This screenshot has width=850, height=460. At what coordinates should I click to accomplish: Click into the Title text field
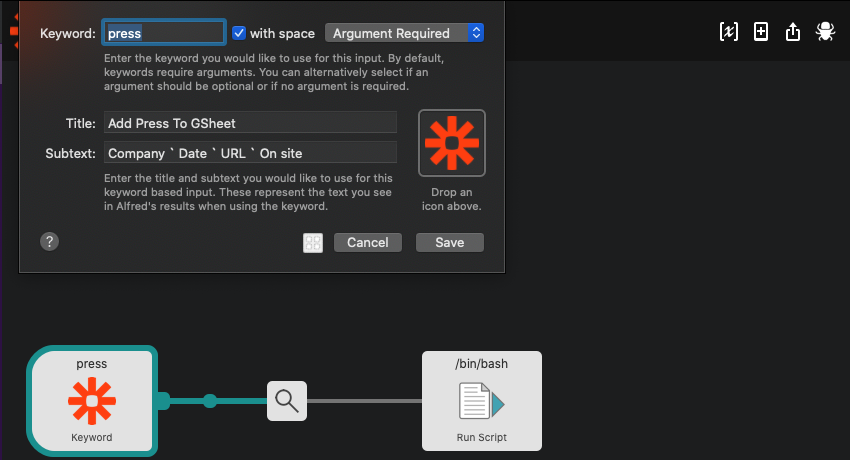click(250, 122)
